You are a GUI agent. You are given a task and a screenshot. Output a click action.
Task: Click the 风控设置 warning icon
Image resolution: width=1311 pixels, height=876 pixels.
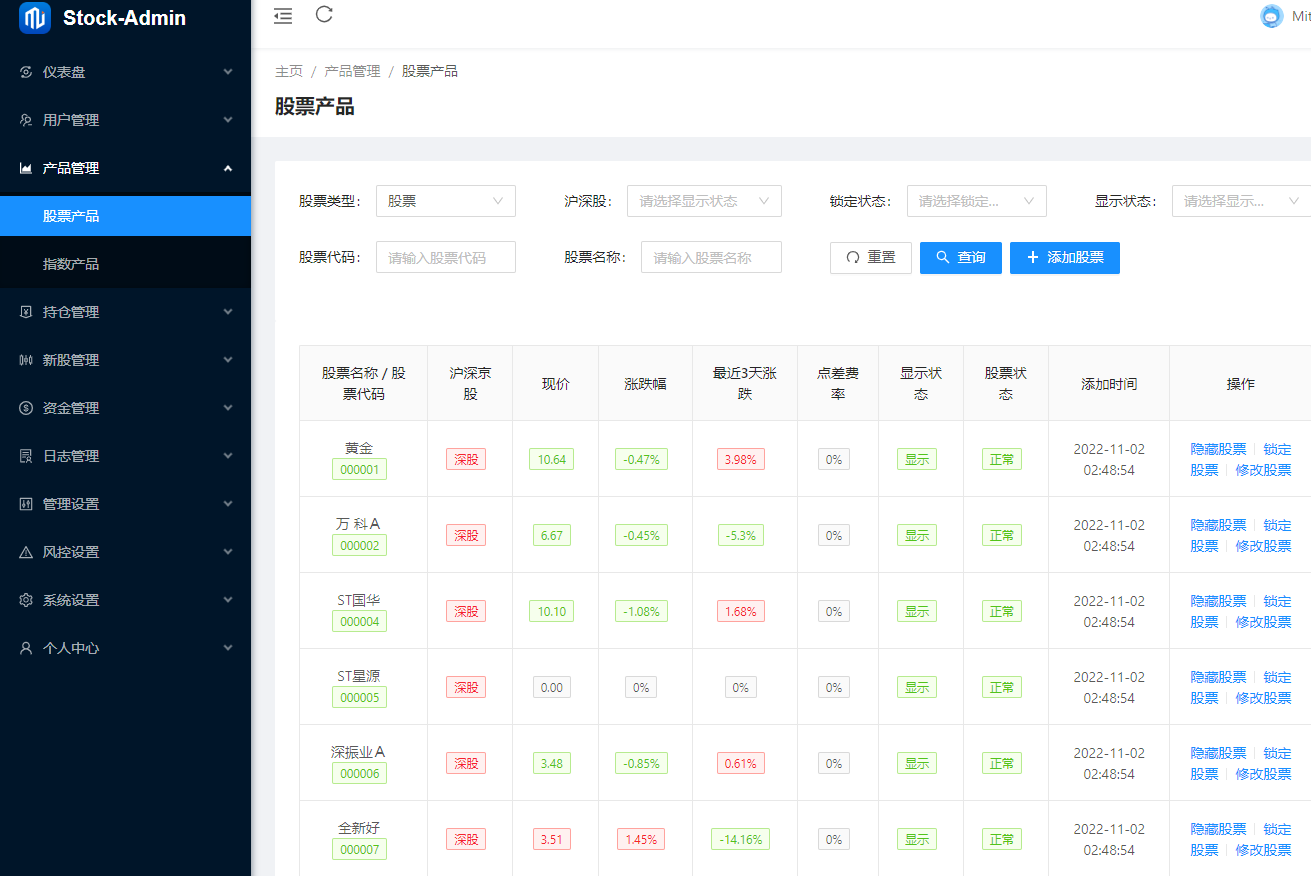pyautogui.click(x=26, y=552)
